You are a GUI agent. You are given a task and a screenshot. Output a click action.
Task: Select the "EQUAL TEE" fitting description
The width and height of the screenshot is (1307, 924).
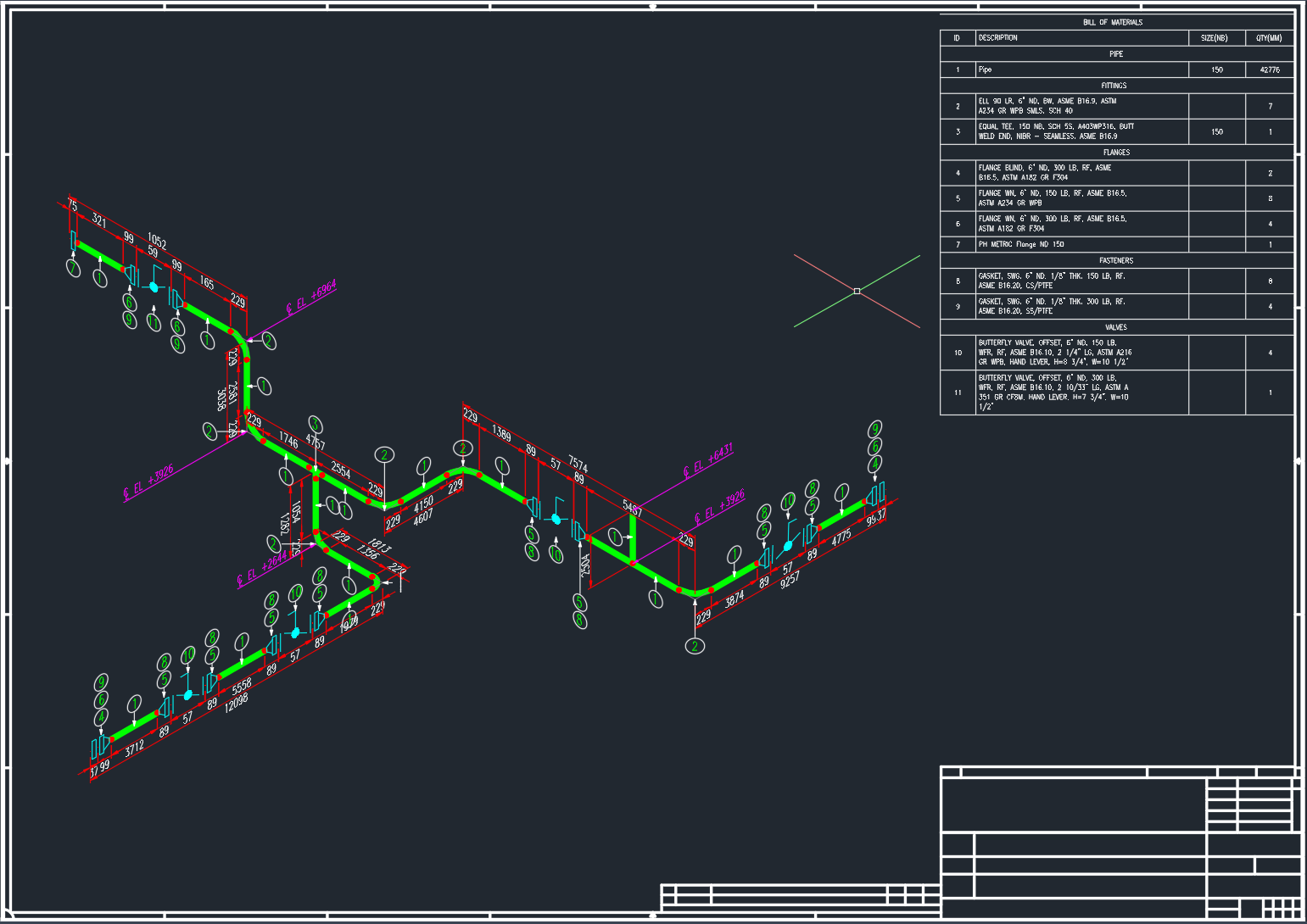pyautogui.click(x=1056, y=131)
